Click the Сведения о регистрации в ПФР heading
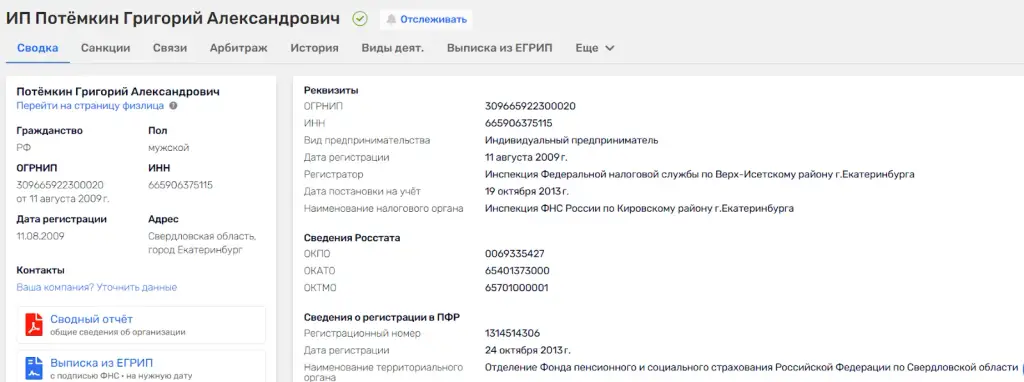Viewport: 1024px width, 382px height. pyautogui.click(x=382, y=317)
